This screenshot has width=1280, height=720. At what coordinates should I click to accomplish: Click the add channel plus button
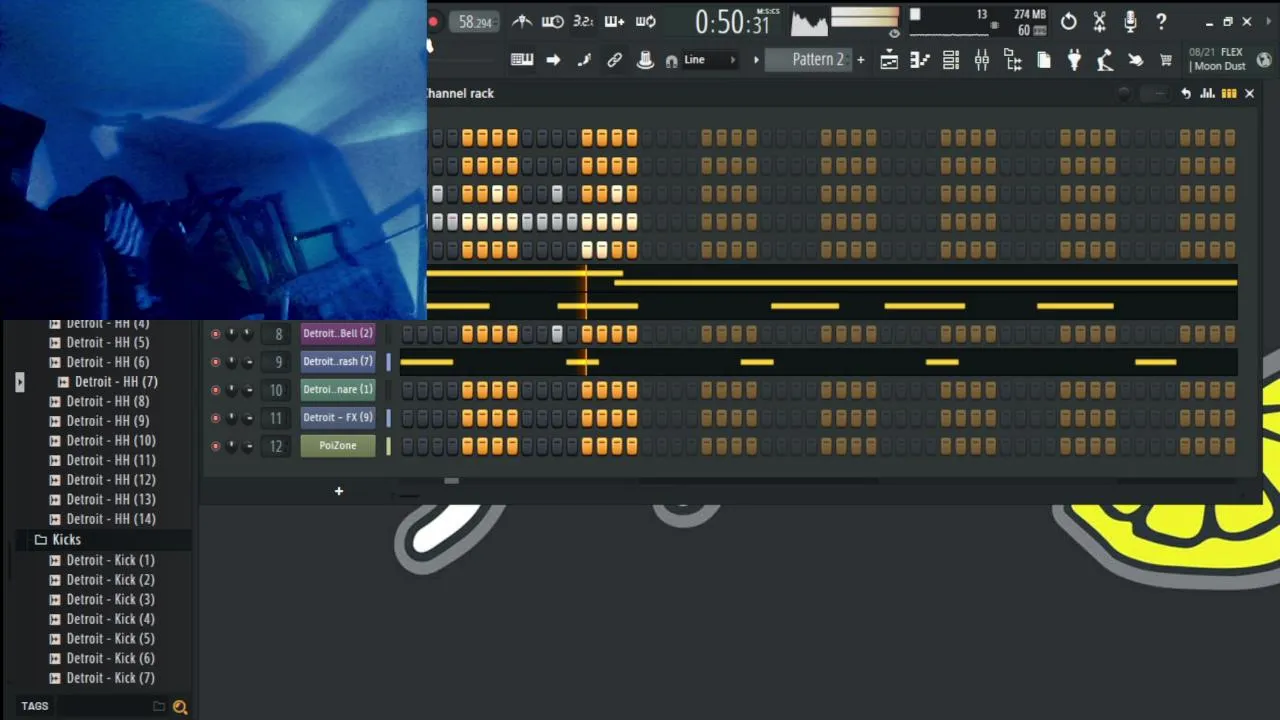[339, 491]
